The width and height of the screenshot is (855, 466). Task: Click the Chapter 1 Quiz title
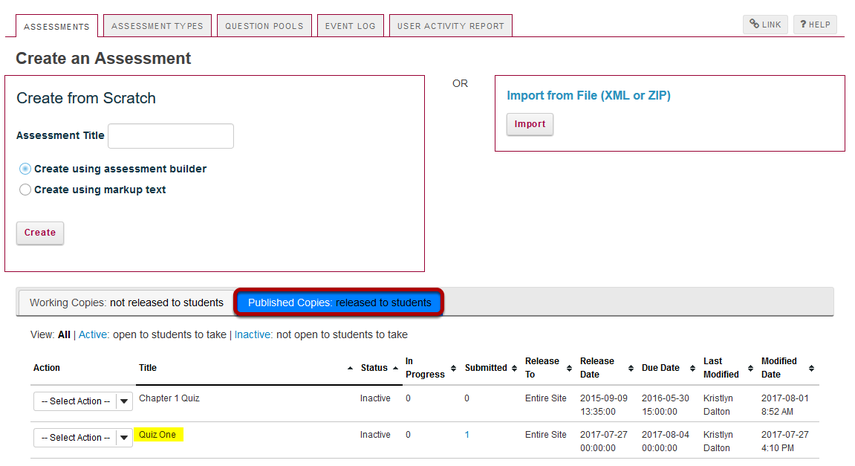[x=169, y=398]
